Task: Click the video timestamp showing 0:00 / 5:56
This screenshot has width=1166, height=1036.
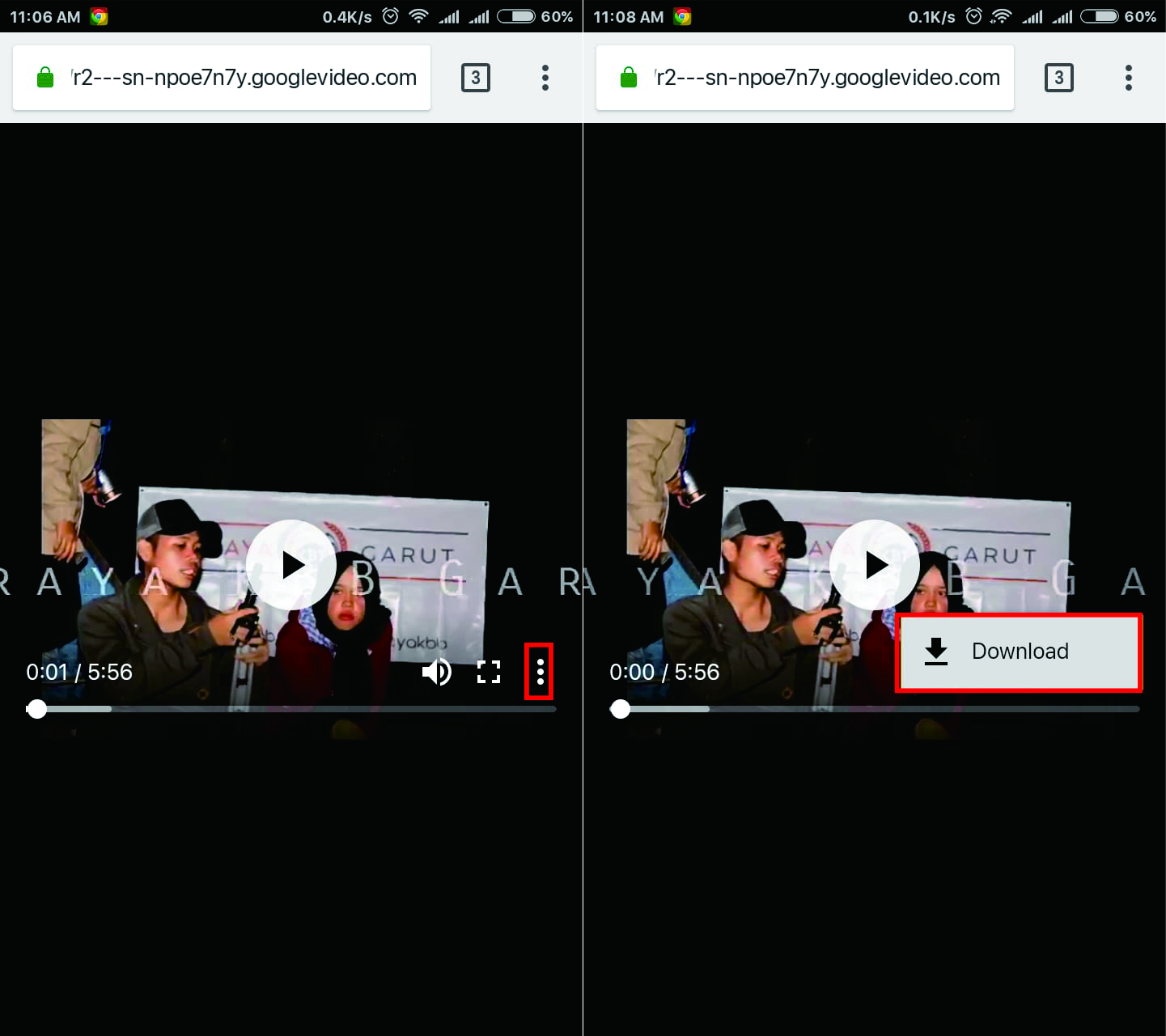Action: tap(664, 671)
